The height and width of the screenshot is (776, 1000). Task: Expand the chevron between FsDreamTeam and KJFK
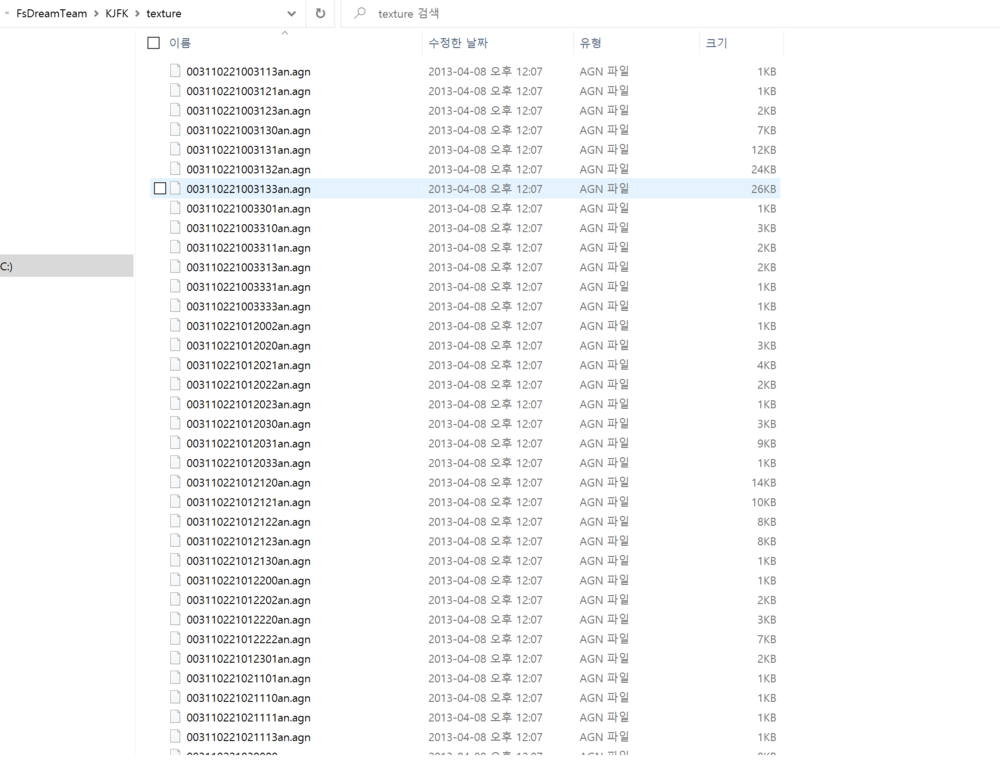[96, 14]
